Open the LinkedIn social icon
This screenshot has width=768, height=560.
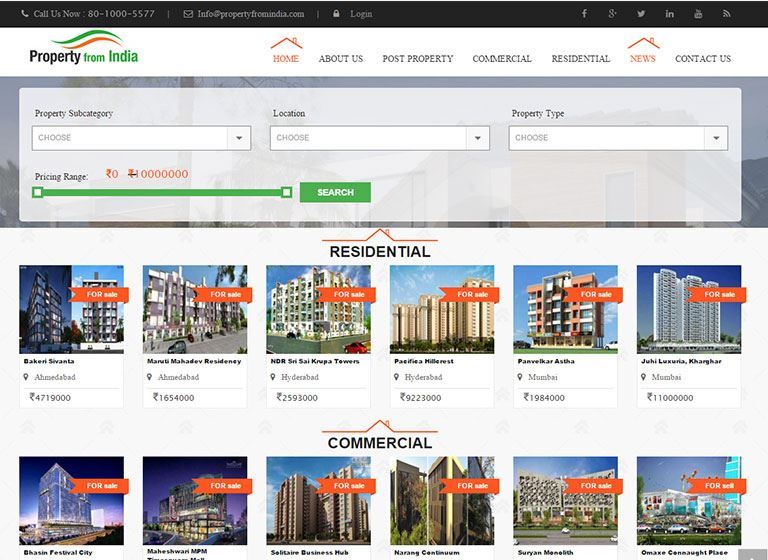670,14
